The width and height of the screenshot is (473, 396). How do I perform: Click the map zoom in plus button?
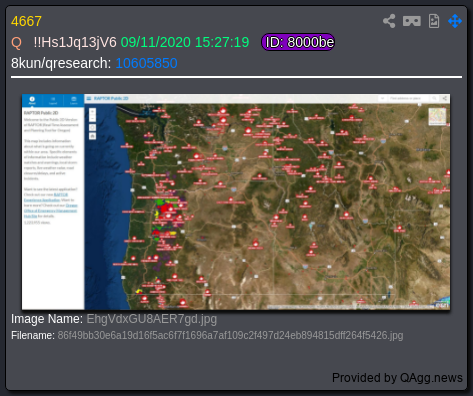tap(92, 112)
